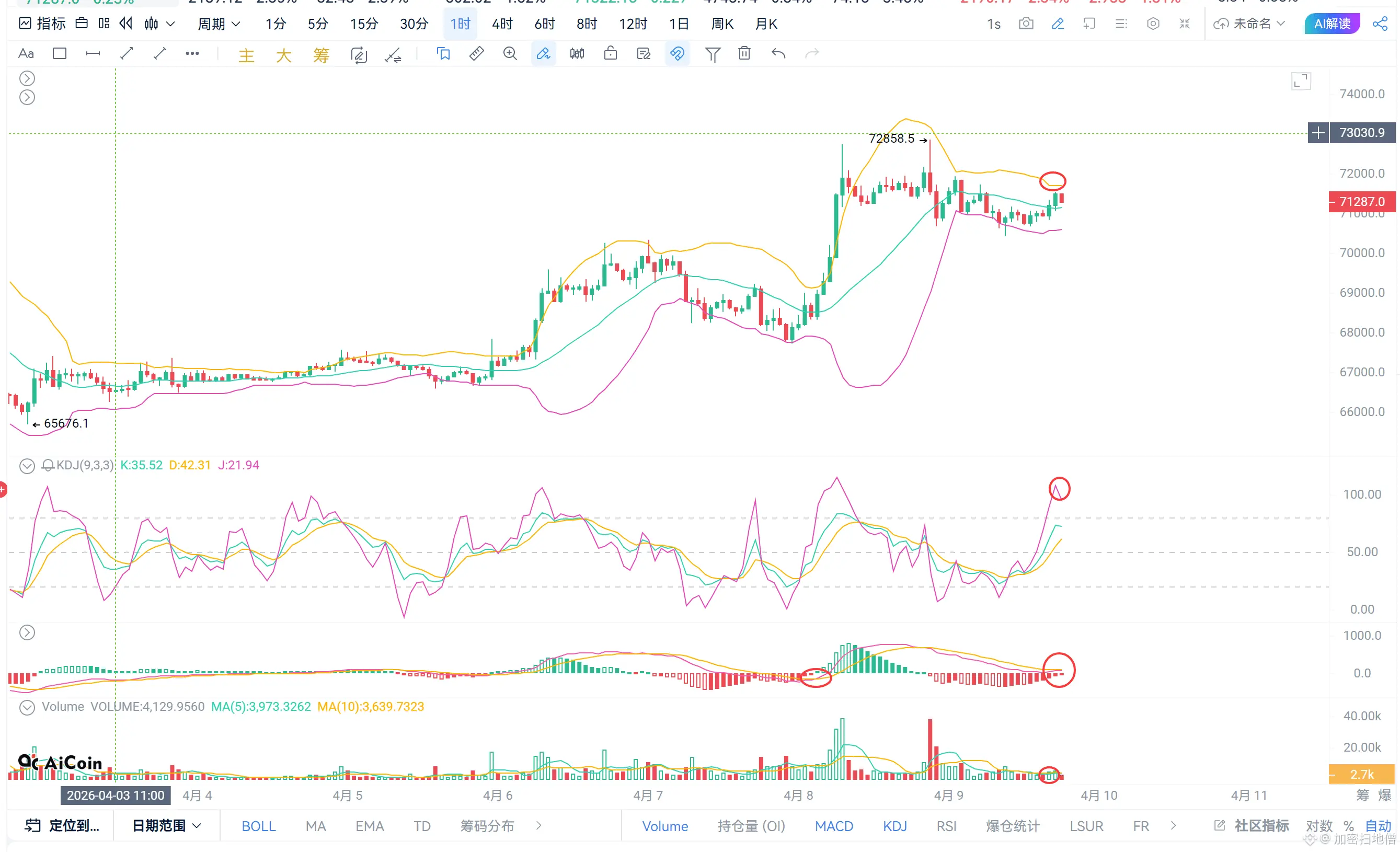Expand the 日期范围 date range dropdown
The image size is (1400, 852).
166,825
